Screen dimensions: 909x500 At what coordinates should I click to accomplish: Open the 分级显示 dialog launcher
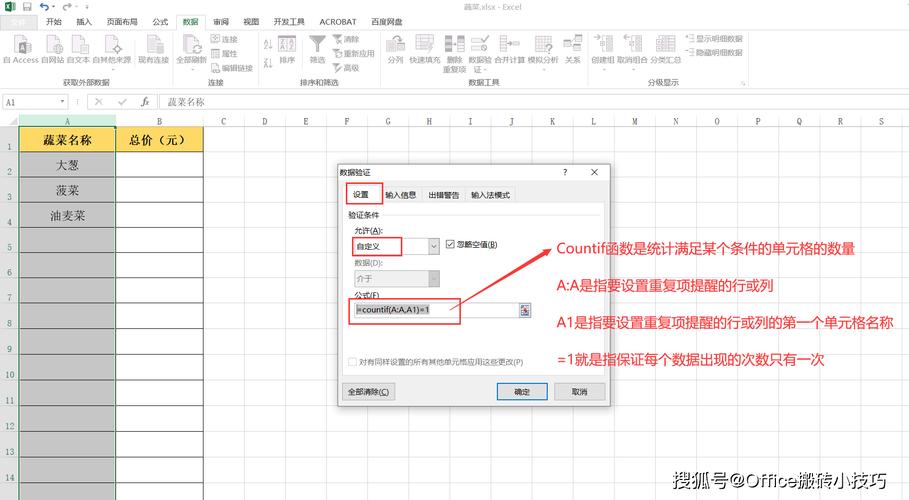743,84
